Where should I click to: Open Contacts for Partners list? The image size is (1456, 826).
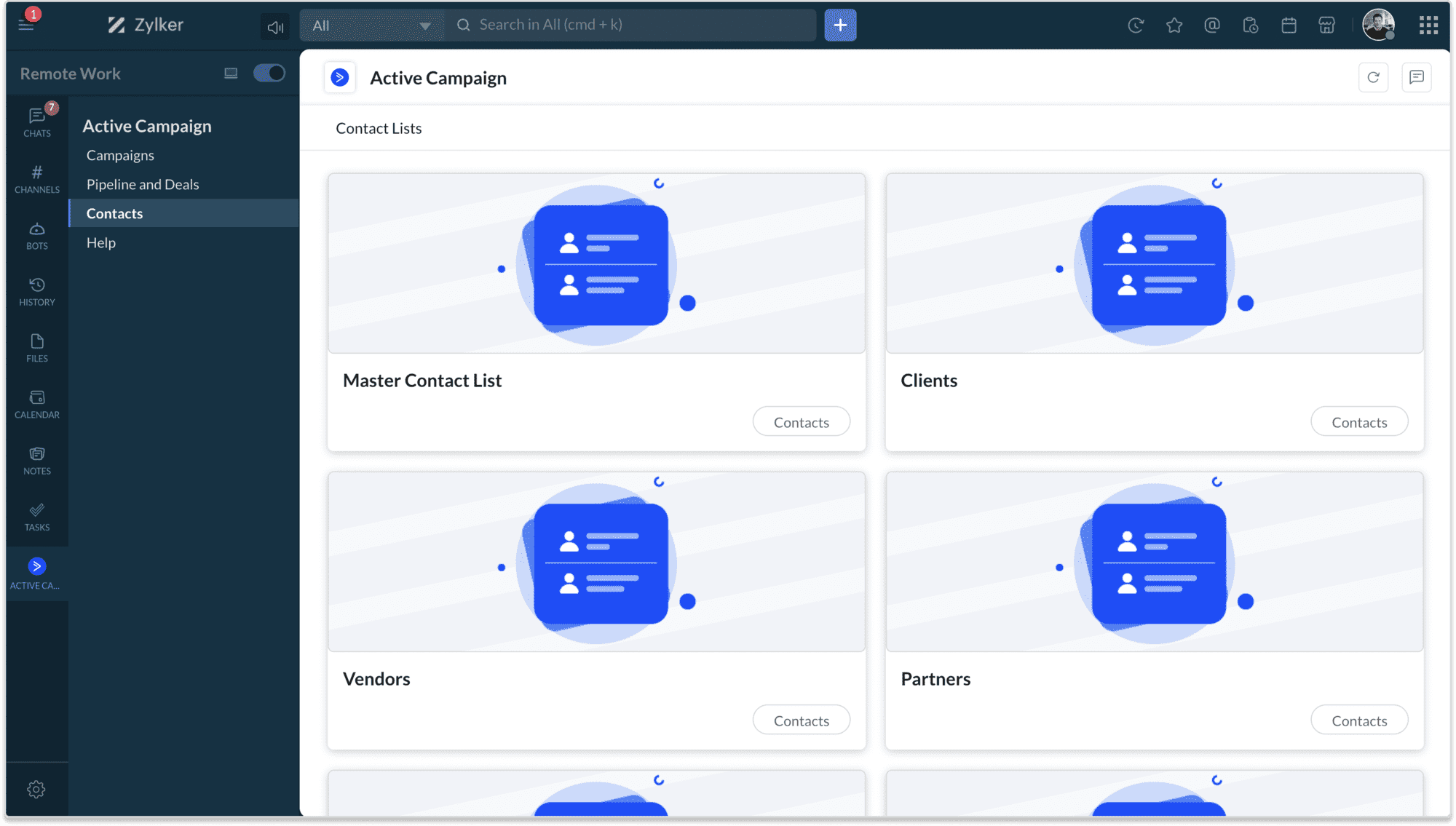(x=1359, y=720)
